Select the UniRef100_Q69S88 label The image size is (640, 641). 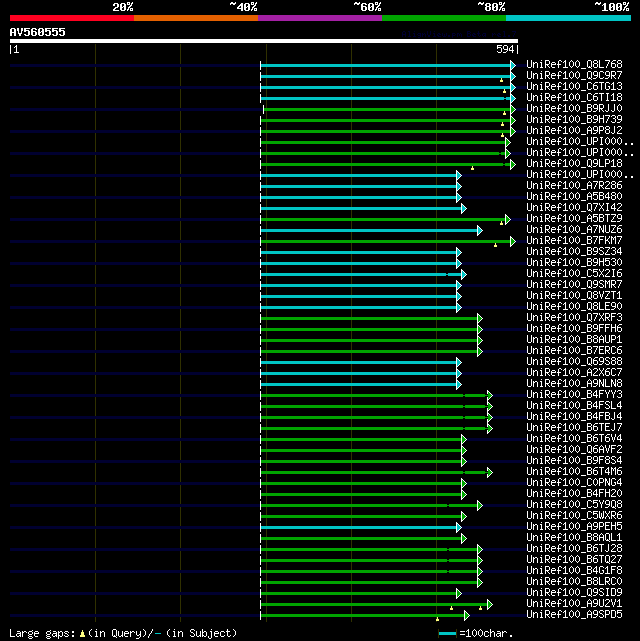pyautogui.click(x=574, y=362)
